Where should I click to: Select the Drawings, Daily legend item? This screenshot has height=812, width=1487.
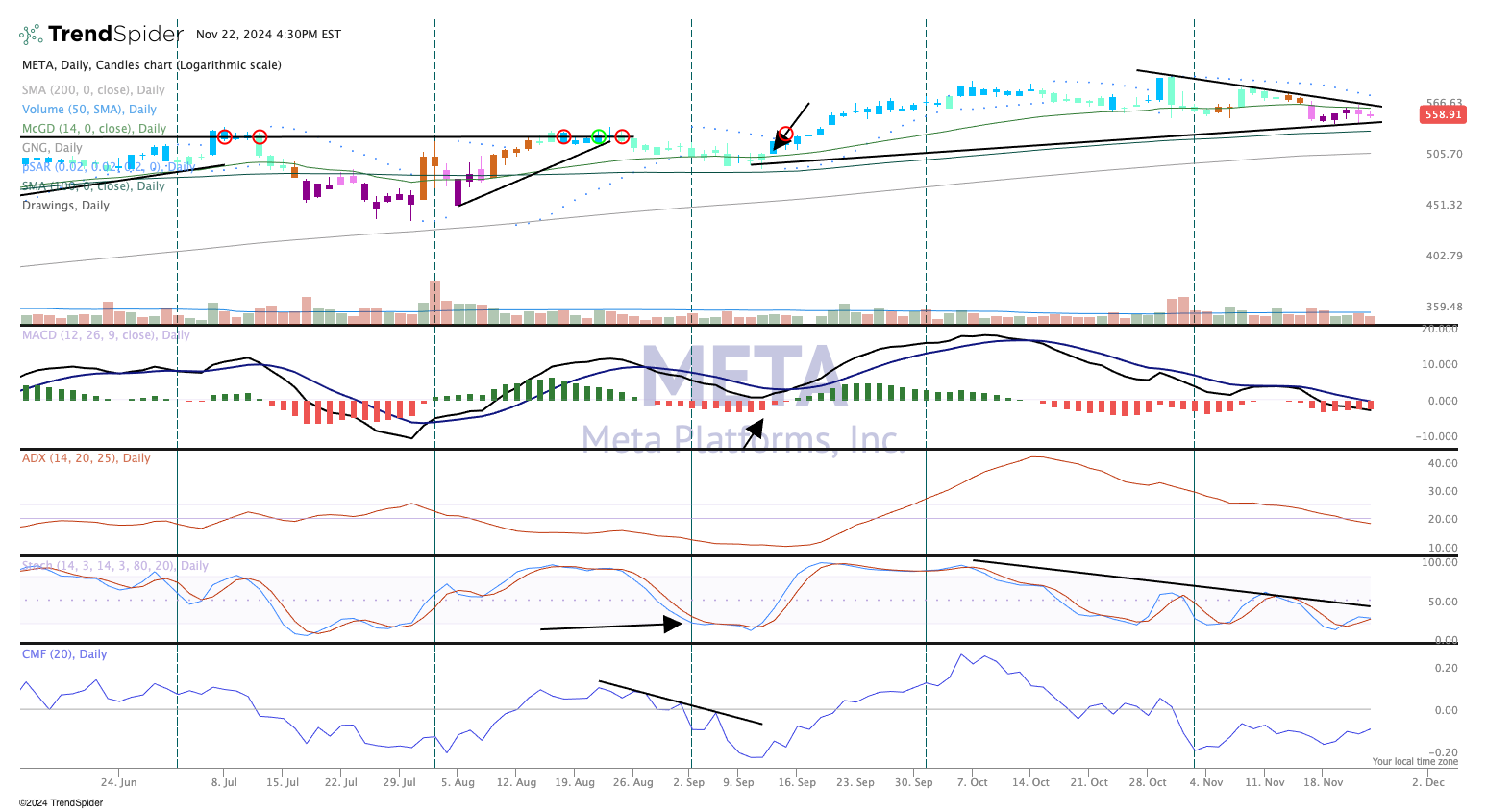click(x=65, y=206)
